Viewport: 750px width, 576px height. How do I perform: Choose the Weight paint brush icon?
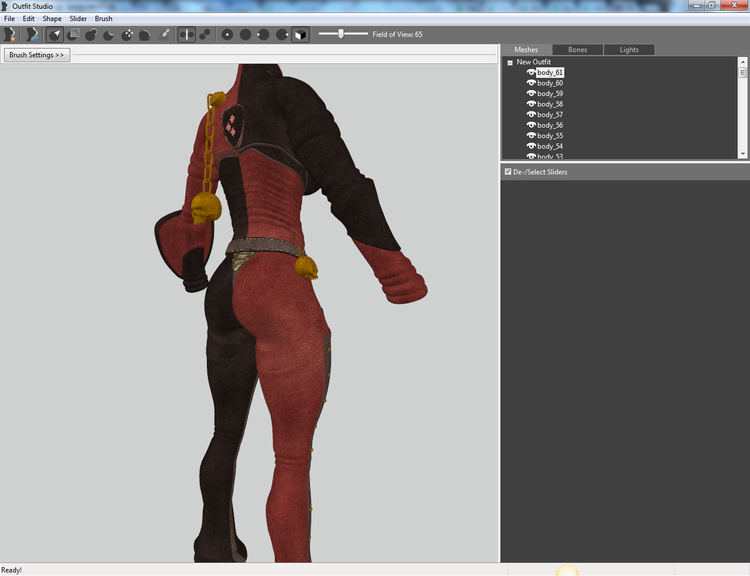tap(164, 34)
